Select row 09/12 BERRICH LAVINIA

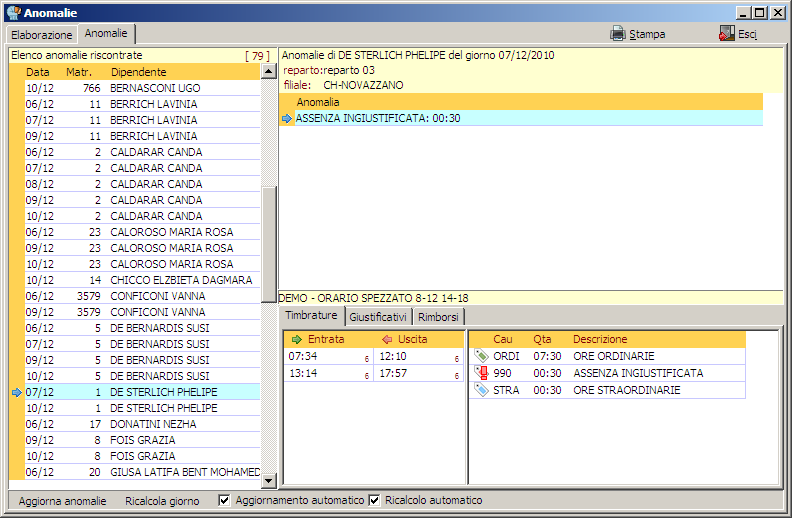pyautogui.click(x=142, y=136)
